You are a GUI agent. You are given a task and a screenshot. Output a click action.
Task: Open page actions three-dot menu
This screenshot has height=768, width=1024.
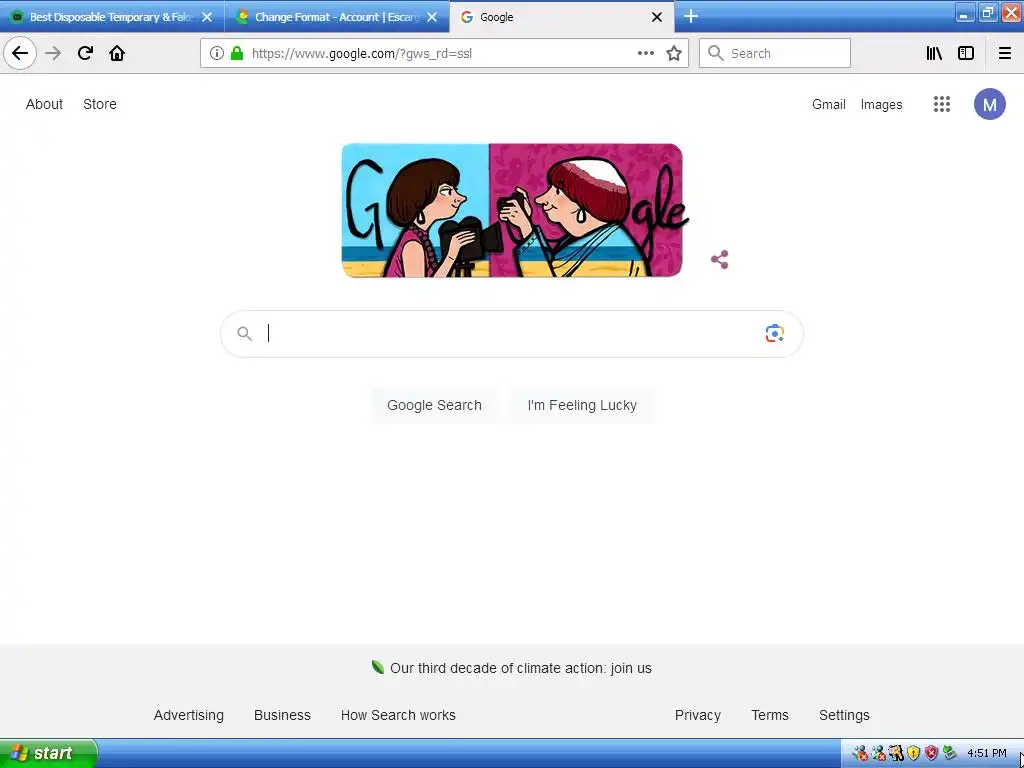pyautogui.click(x=645, y=53)
